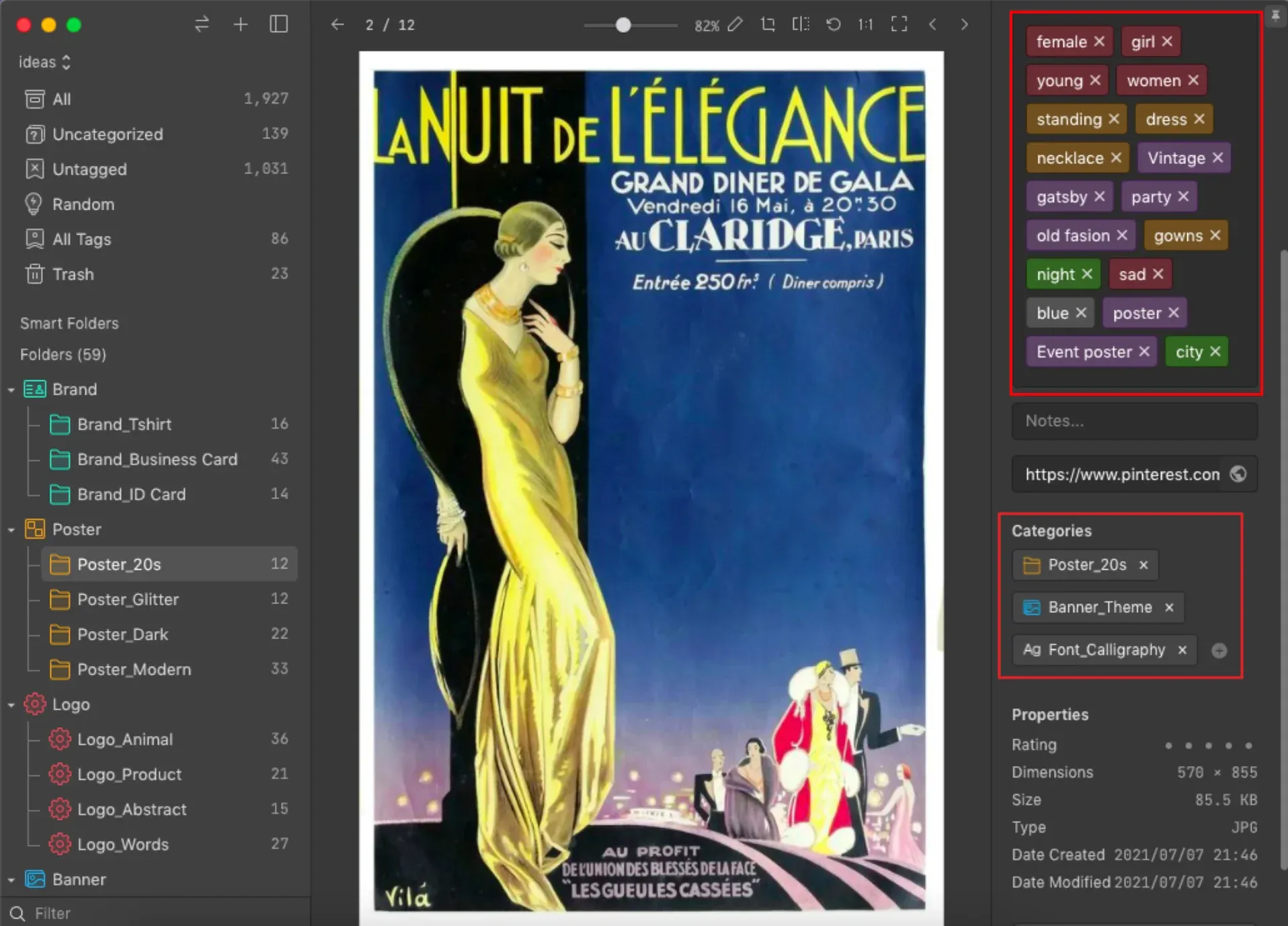Pin the inspector with pin icon

1275,15
